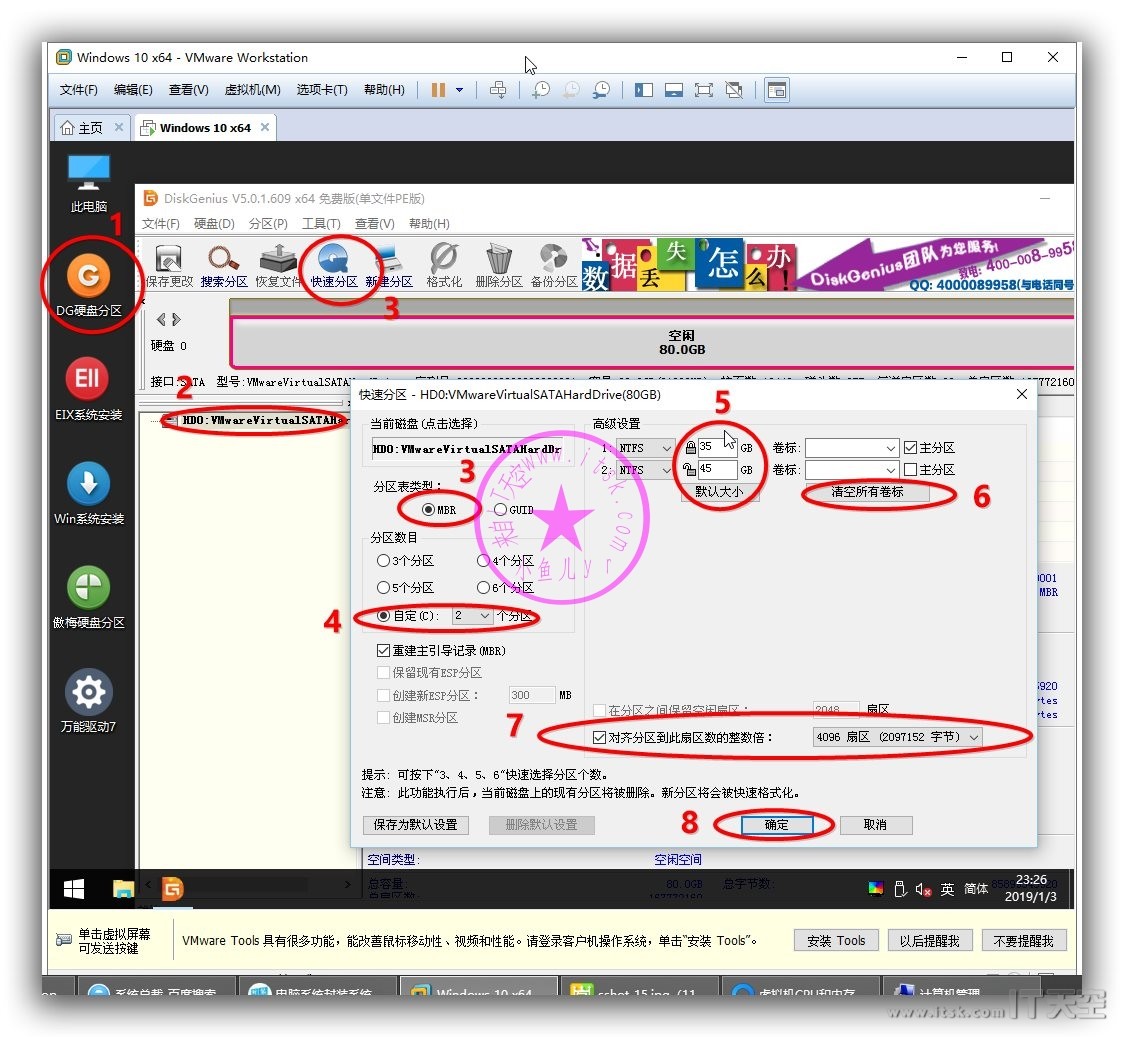The width and height of the screenshot is (1124, 1037).
Task: Click the 快速分区 toolbar icon
Action: (x=333, y=266)
